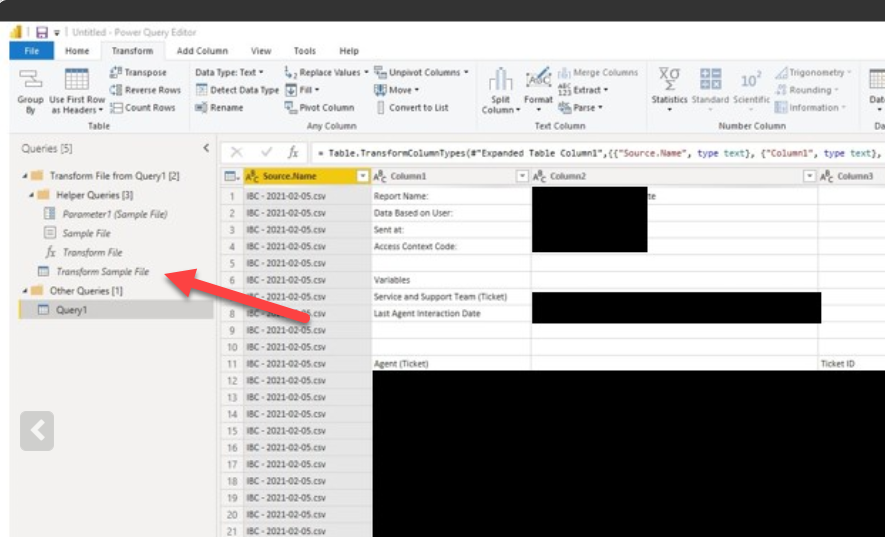Open the Format text tool
Screen dimensions: 885x537
(538, 90)
